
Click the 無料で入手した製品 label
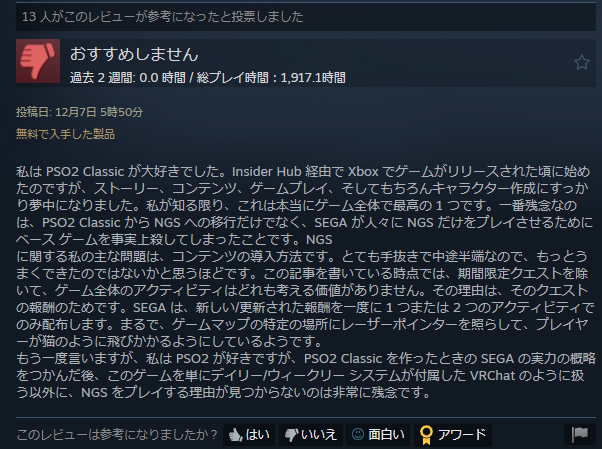[65, 134]
